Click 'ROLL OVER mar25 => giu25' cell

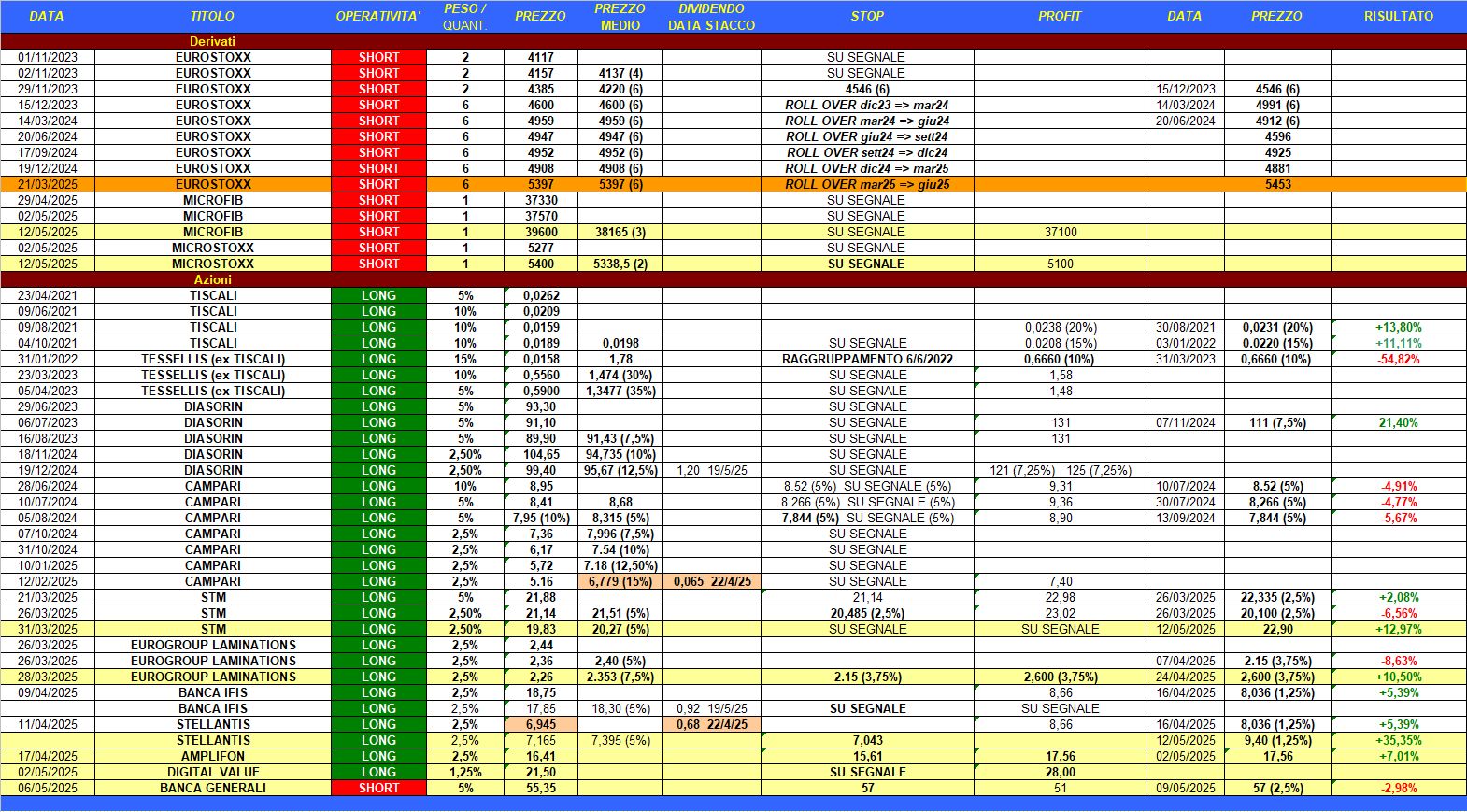(x=867, y=184)
